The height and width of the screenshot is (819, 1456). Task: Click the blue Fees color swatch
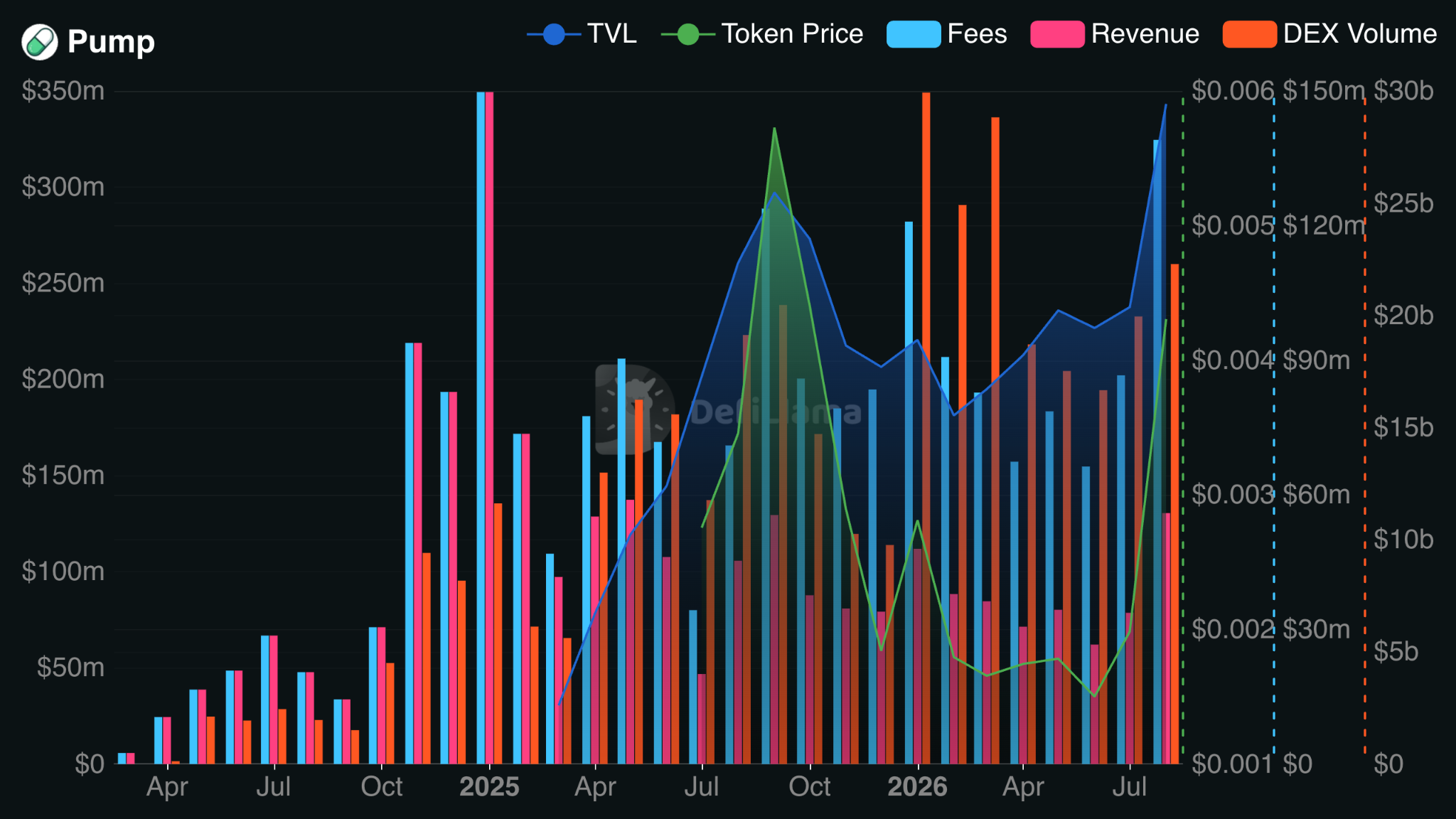pos(914,34)
